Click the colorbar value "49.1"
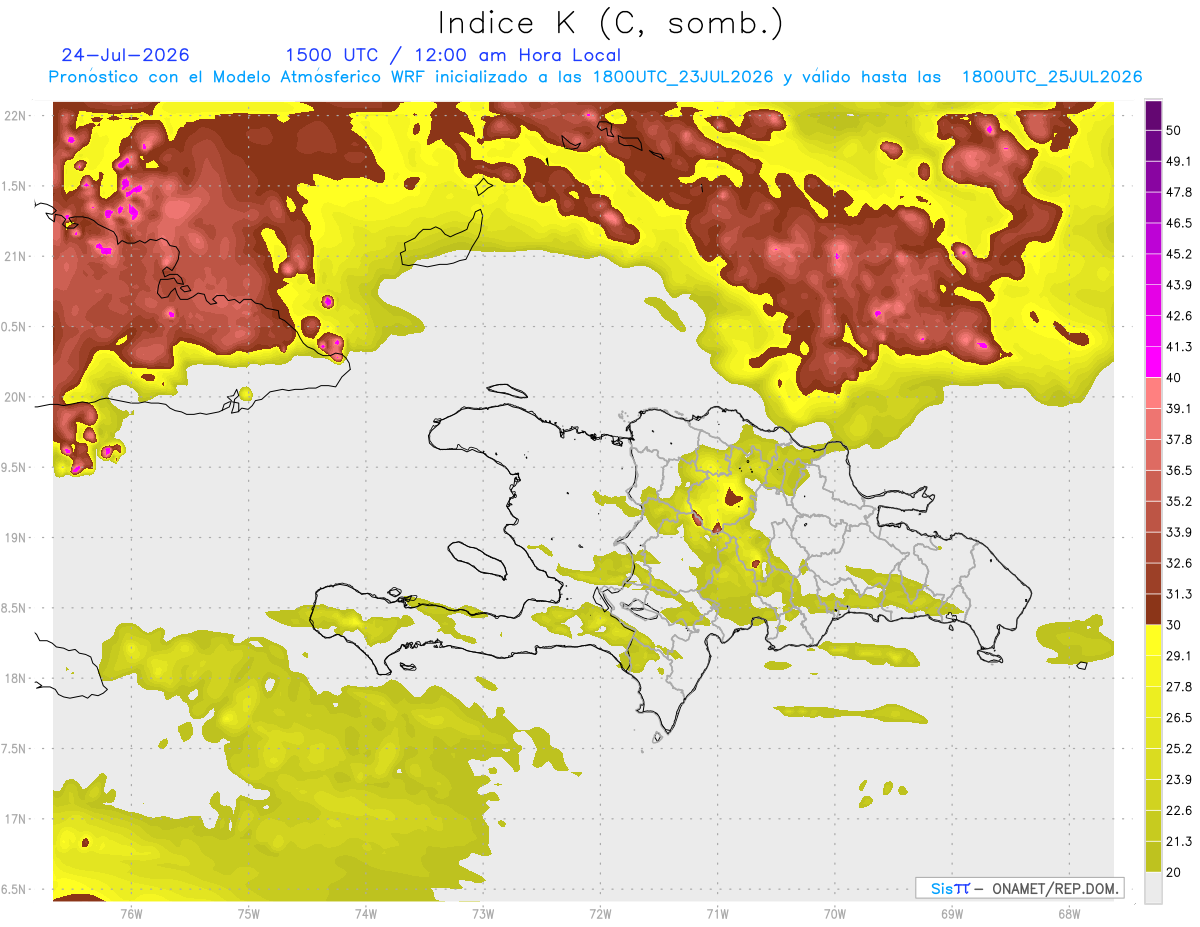This screenshot has width=1200, height=927. [1178, 161]
